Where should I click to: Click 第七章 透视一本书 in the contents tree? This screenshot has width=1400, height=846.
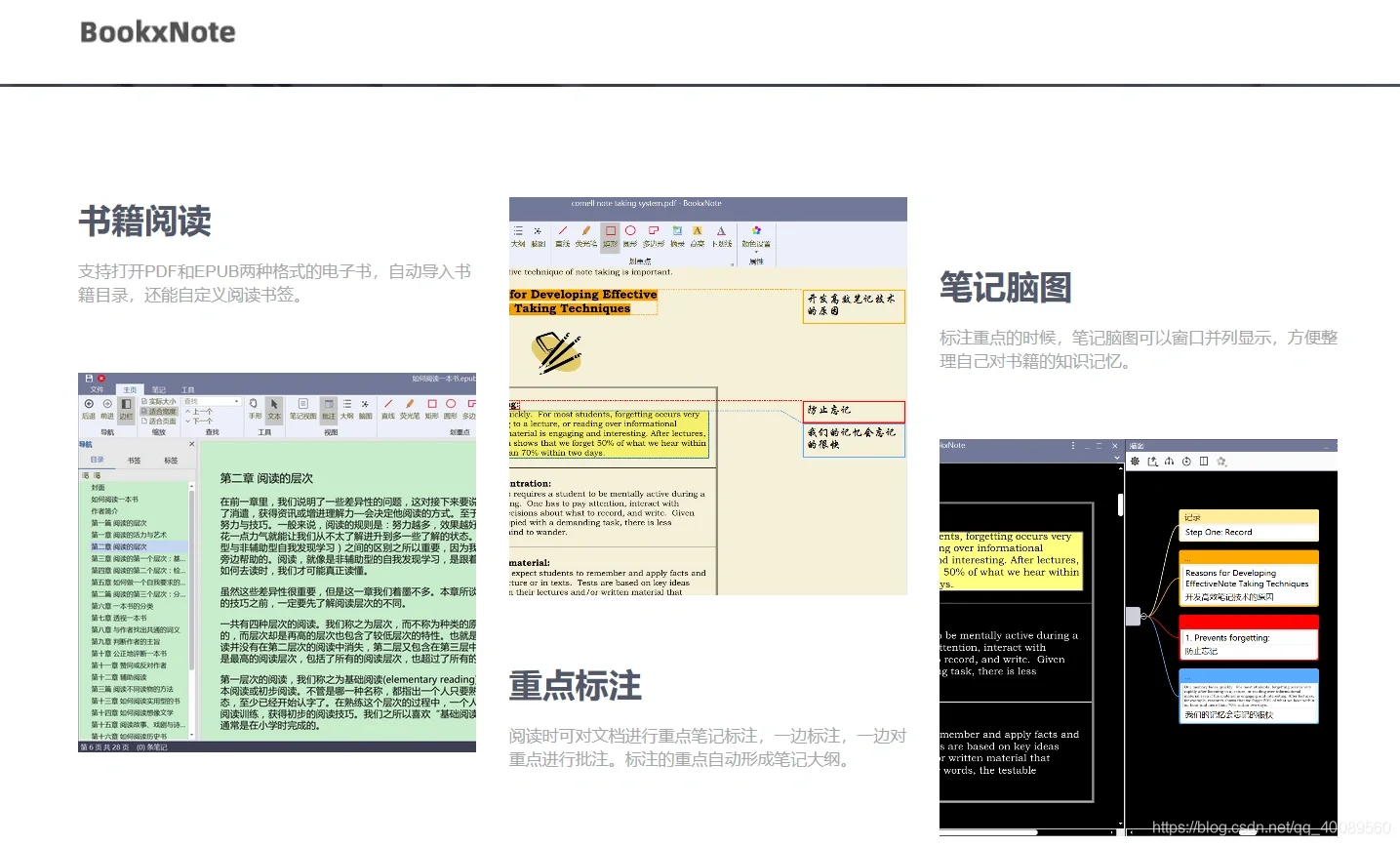click(x=119, y=618)
